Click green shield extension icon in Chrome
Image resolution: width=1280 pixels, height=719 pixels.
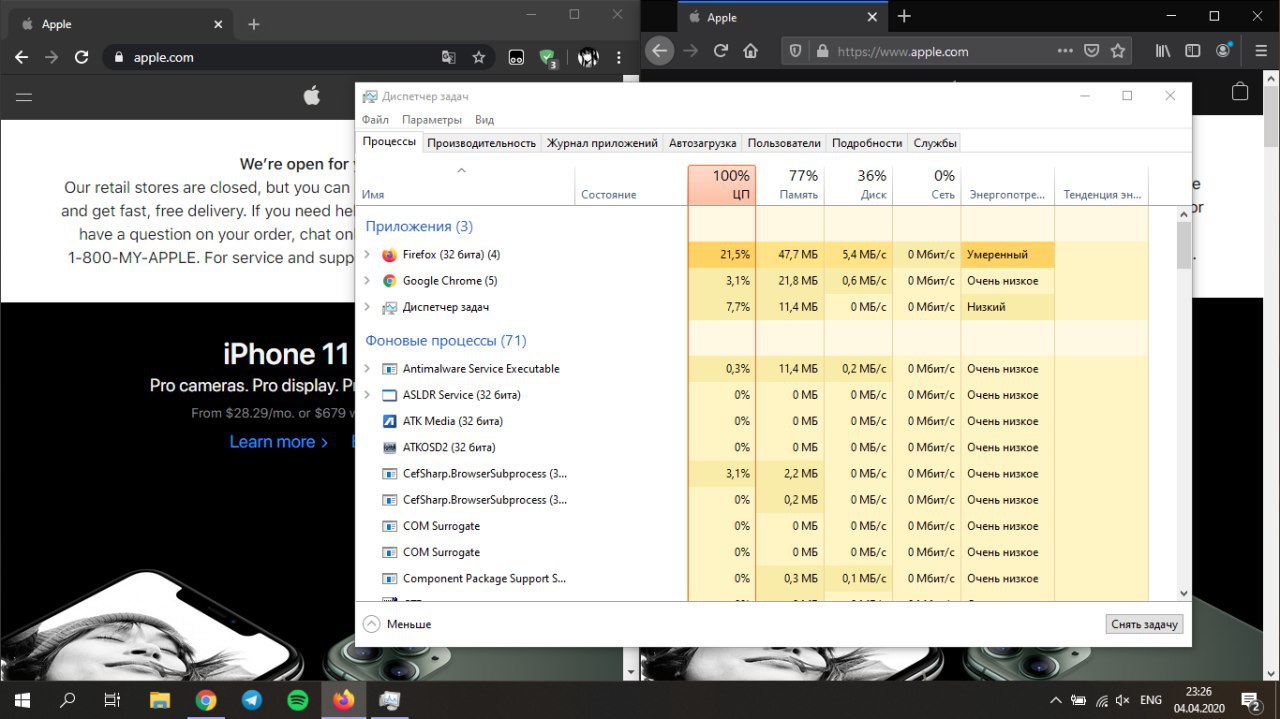pyautogui.click(x=547, y=58)
